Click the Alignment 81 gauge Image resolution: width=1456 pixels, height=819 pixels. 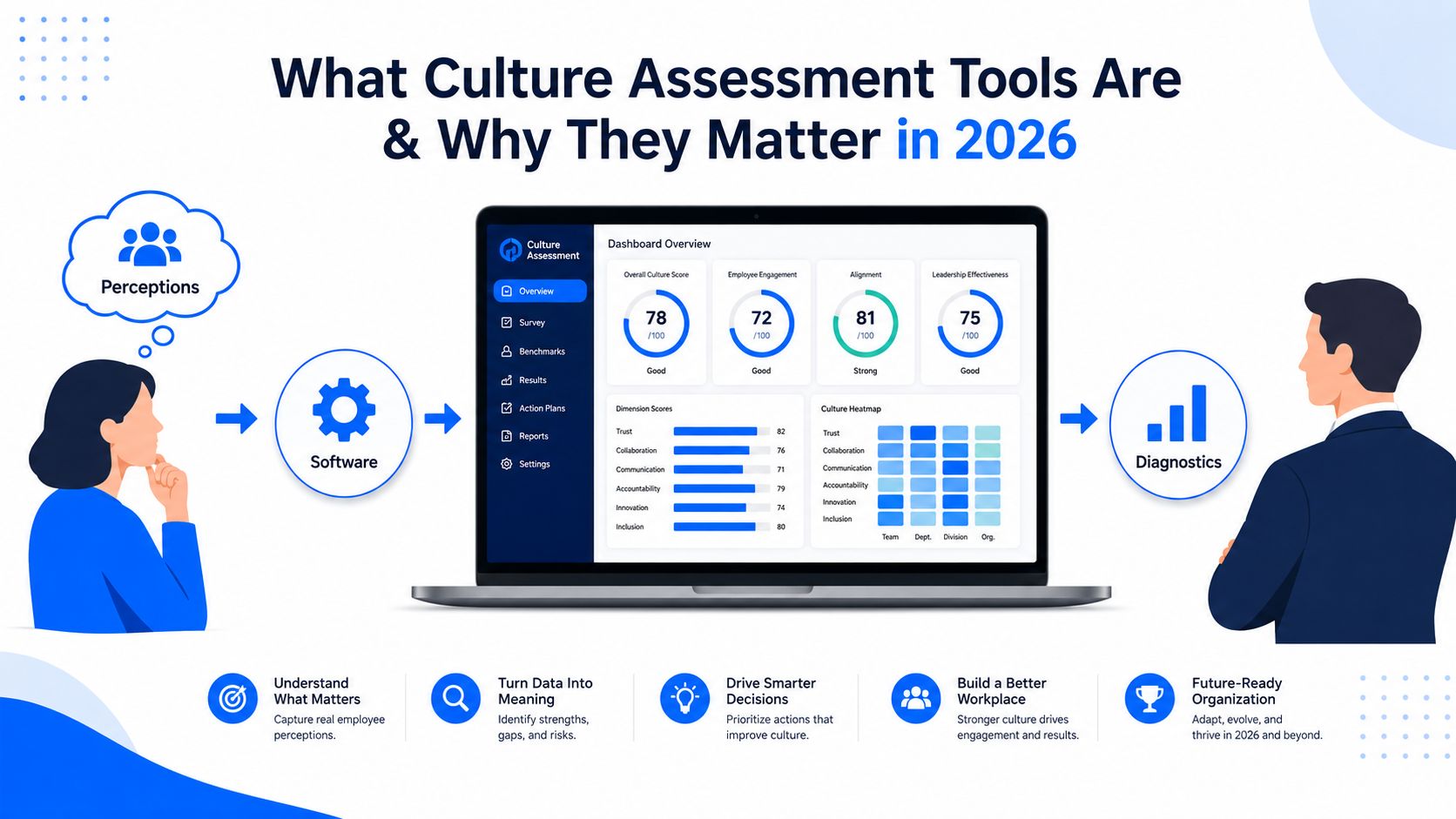[x=866, y=324]
